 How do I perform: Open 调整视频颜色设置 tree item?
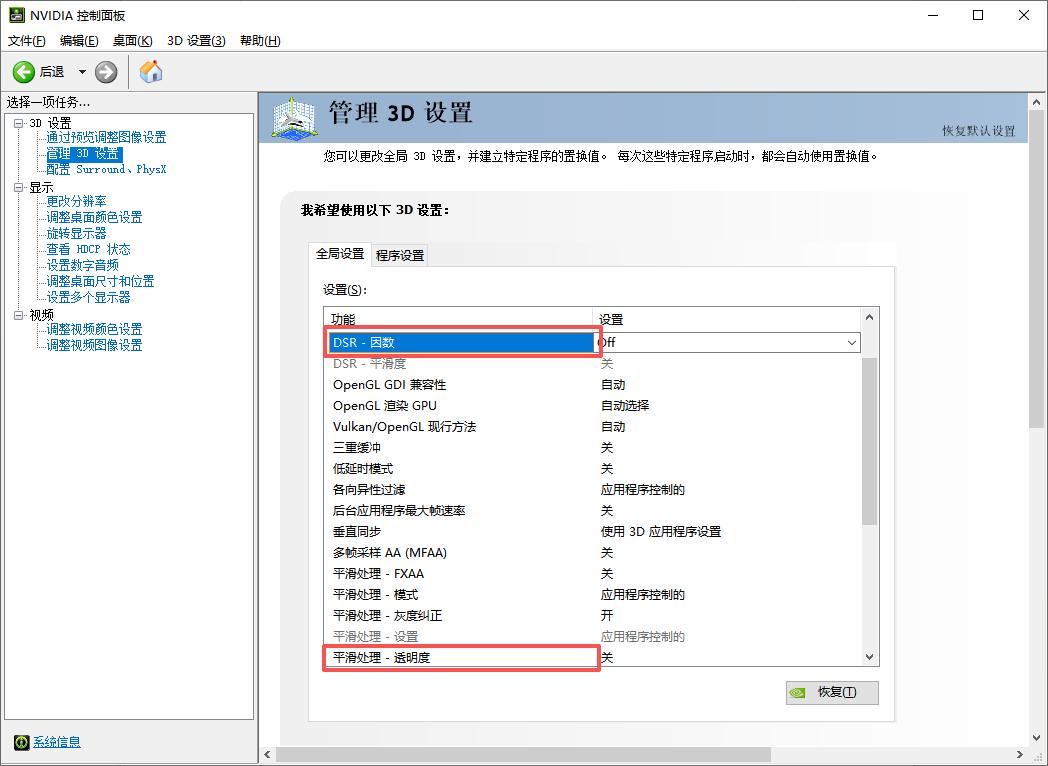tap(94, 329)
